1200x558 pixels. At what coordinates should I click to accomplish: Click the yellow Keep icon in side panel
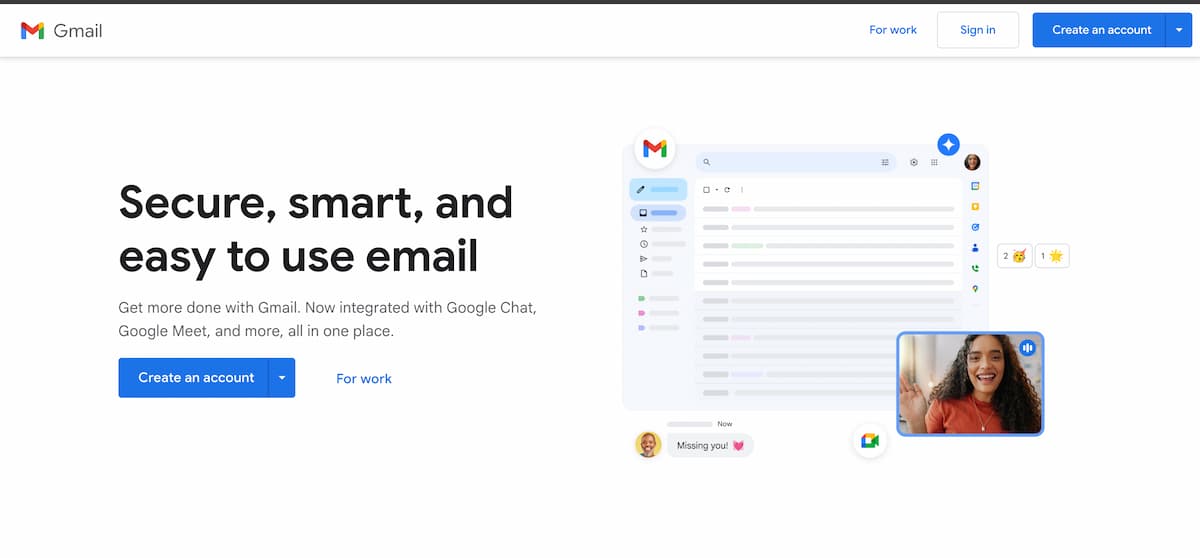coord(975,206)
